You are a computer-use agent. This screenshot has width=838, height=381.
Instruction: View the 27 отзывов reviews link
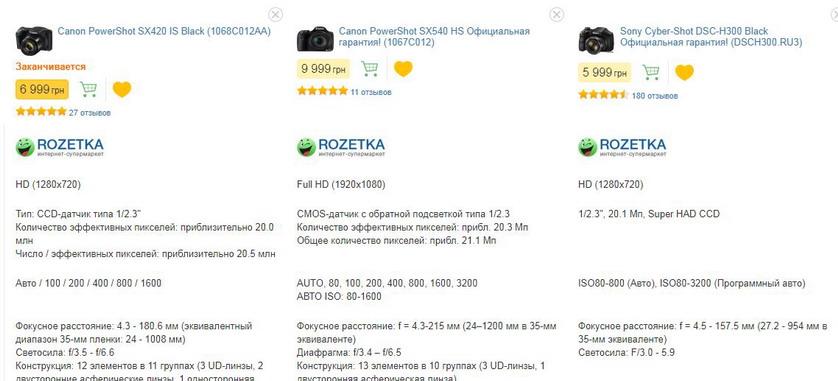tap(90, 113)
